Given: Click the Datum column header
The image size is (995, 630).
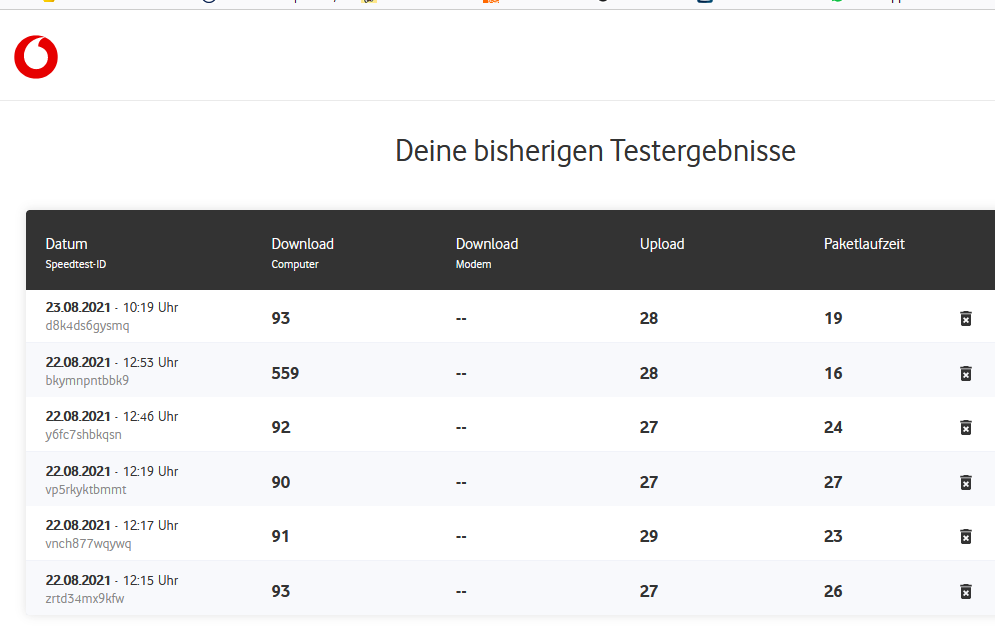Looking at the screenshot, I should [x=67, y=244].
